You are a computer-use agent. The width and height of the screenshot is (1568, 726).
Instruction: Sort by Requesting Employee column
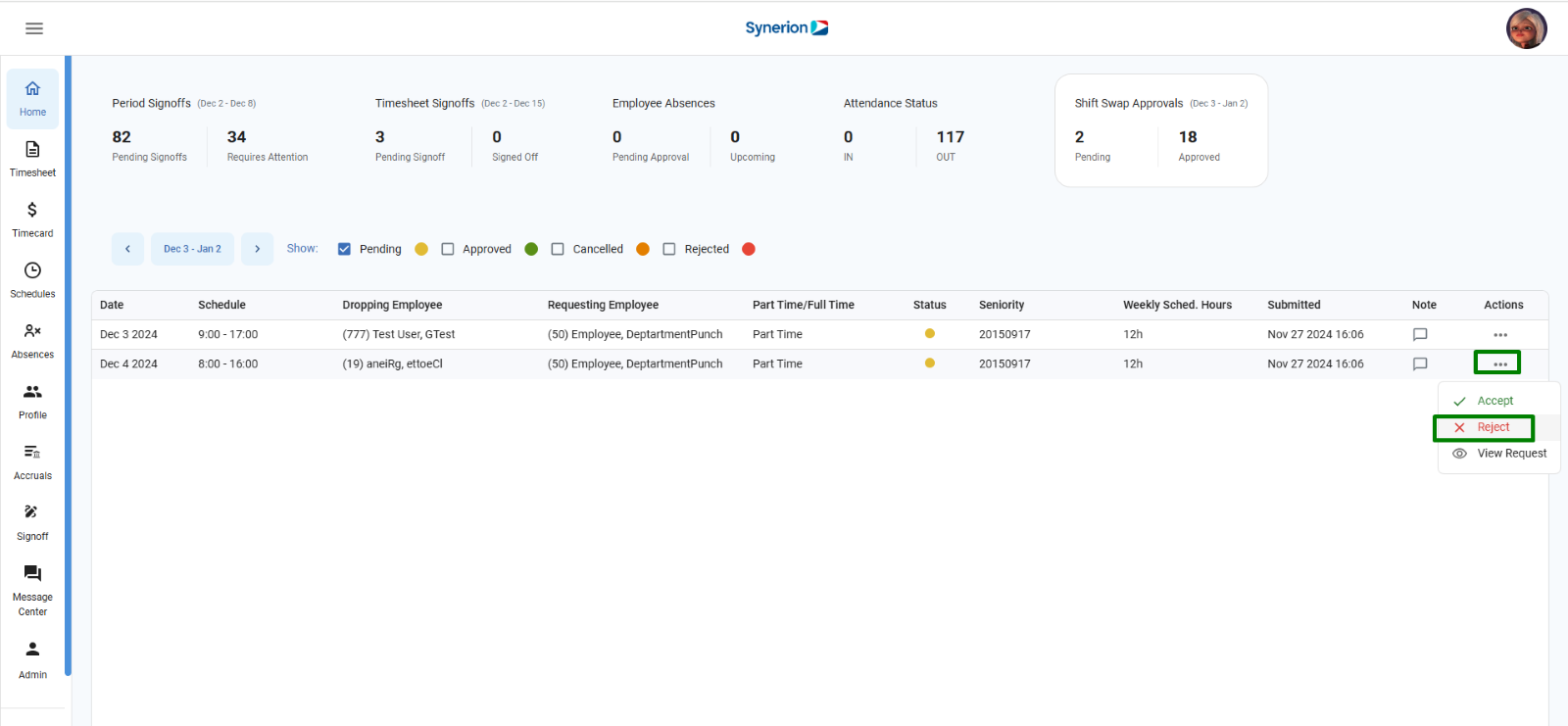pos(603,305)
